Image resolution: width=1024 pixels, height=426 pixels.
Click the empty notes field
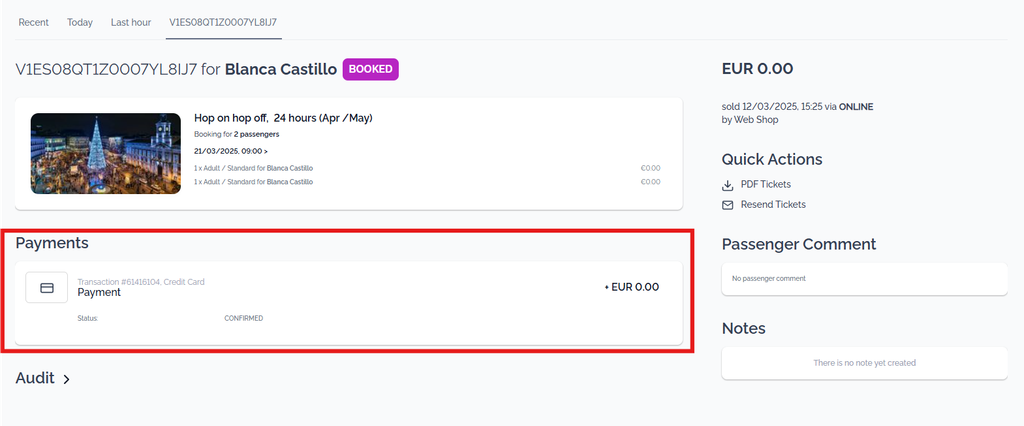[865, 363]
